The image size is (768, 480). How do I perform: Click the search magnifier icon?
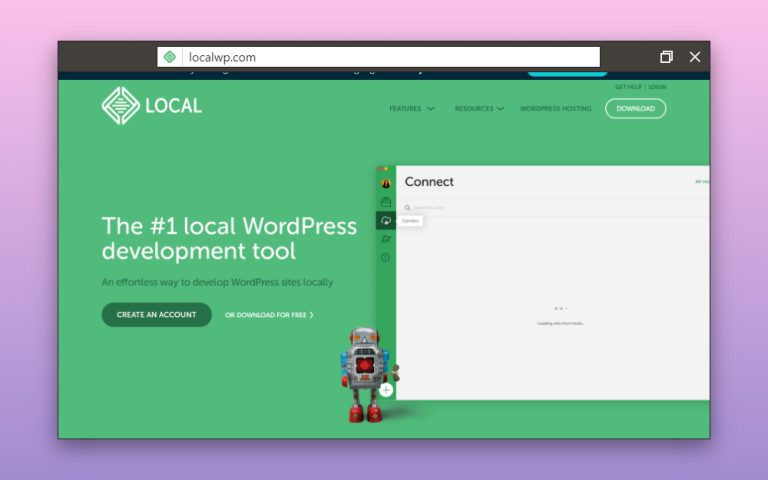407,208
